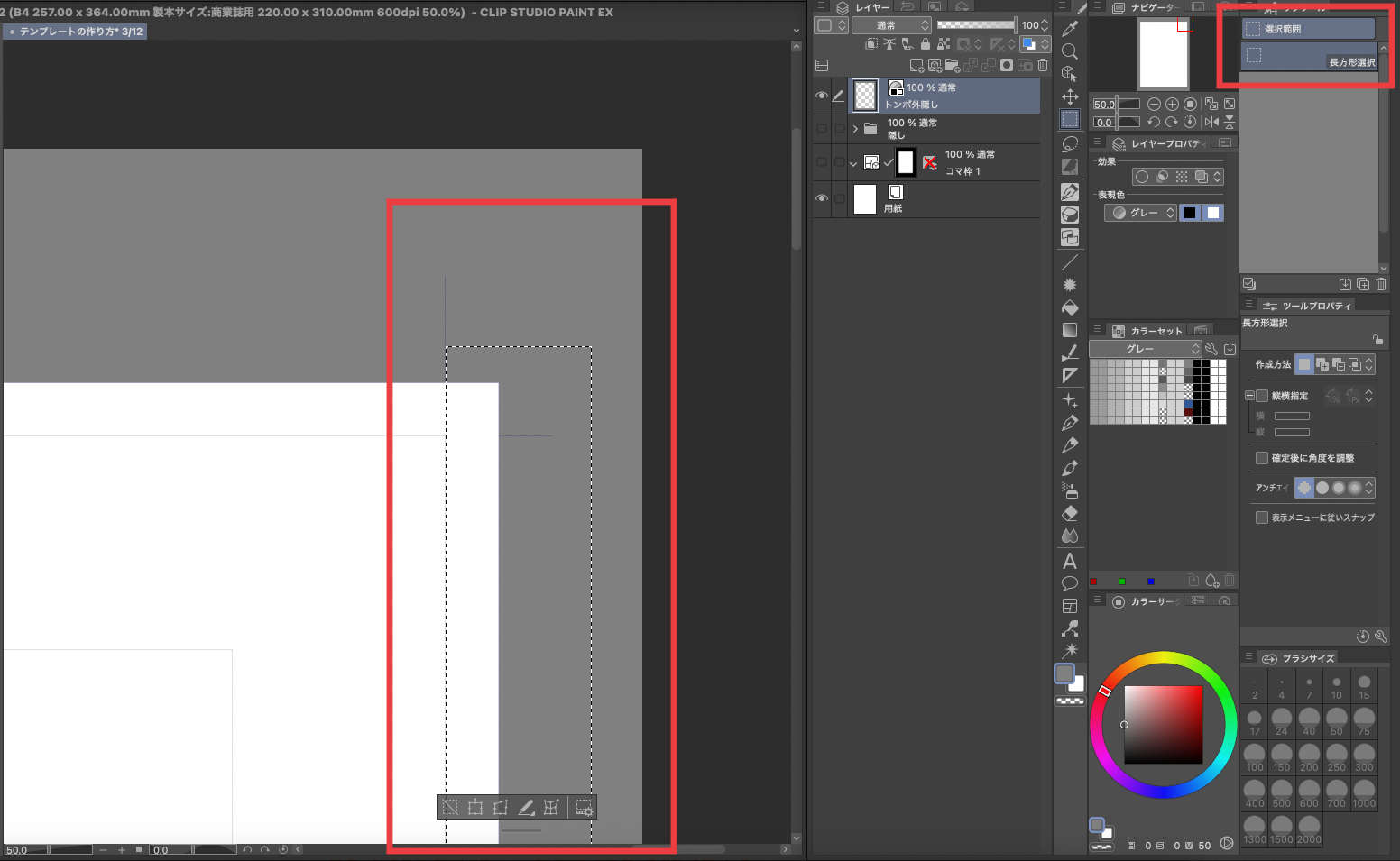Viewport: 1400px width, 861px height.
Task: Expand the 隠し layer folder
Action: (x=855, y=129)
